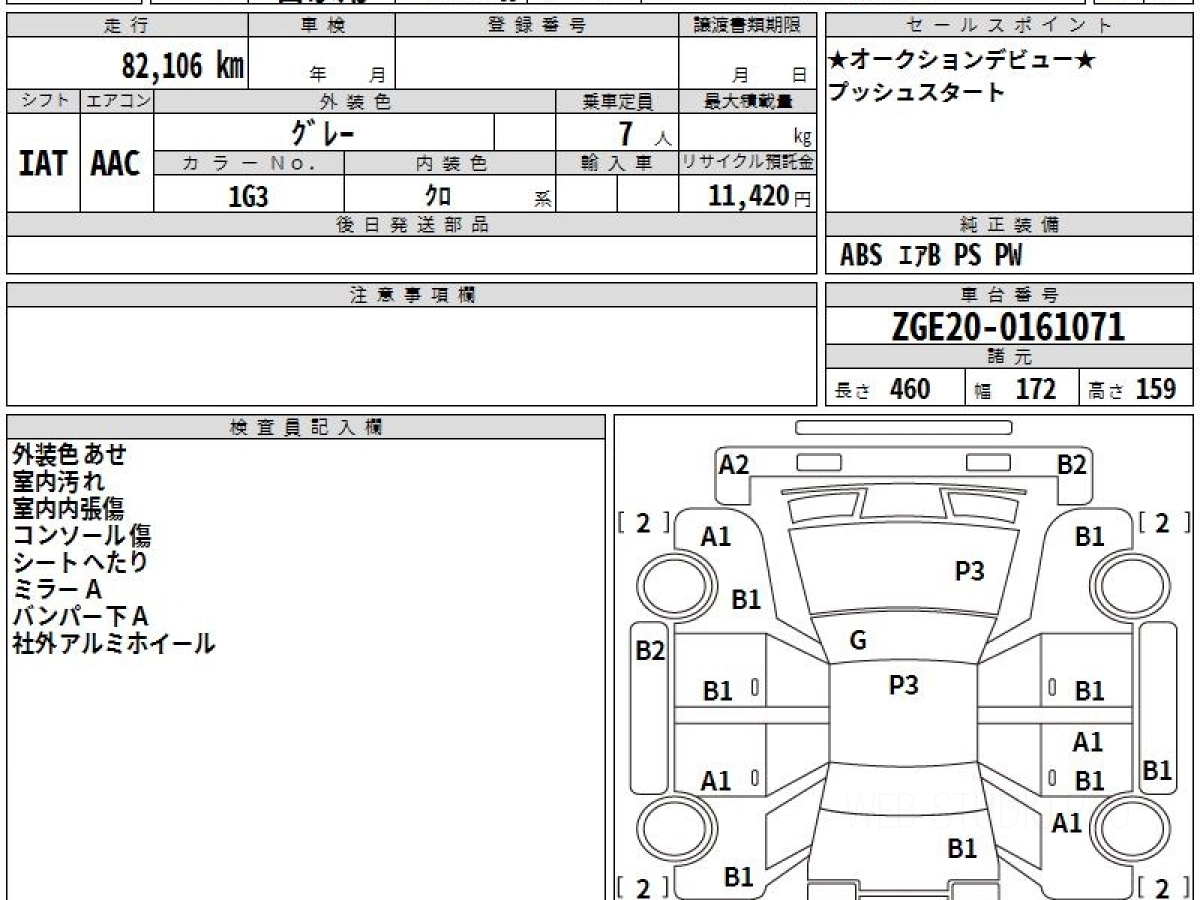Click the height value 高さ 159
Viewport: 1200px width, 900px height.
click(1133, 389)
